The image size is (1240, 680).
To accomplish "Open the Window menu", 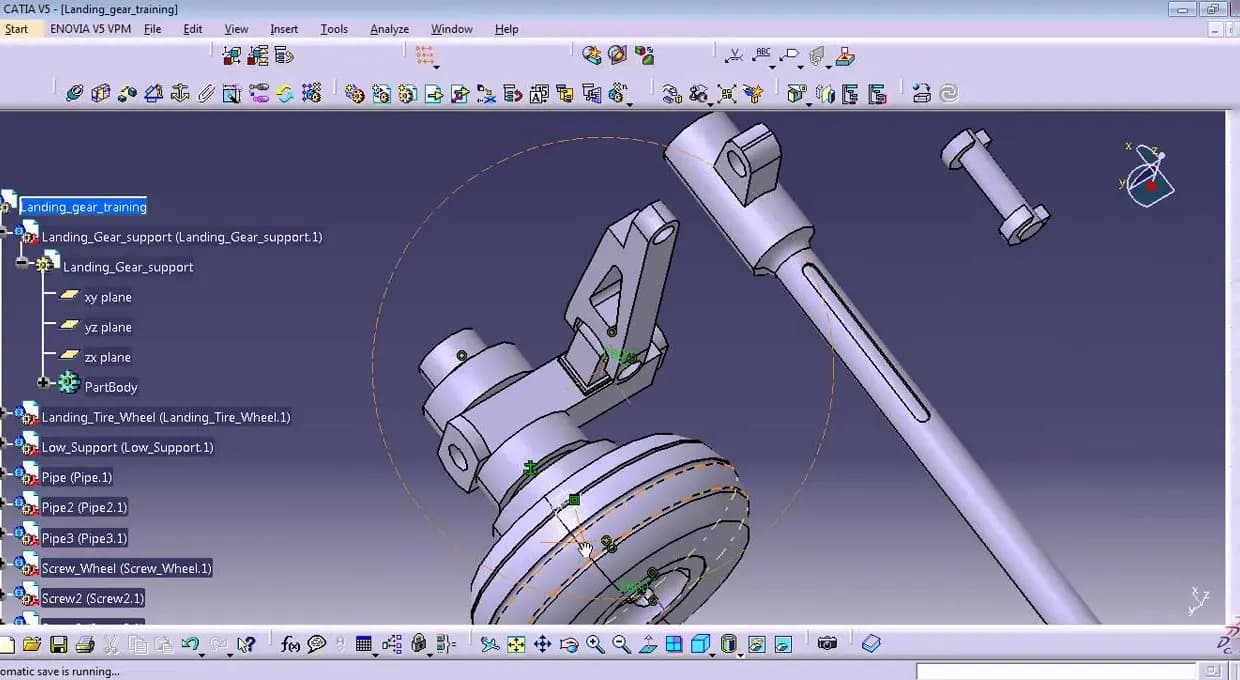I will 452,29.
